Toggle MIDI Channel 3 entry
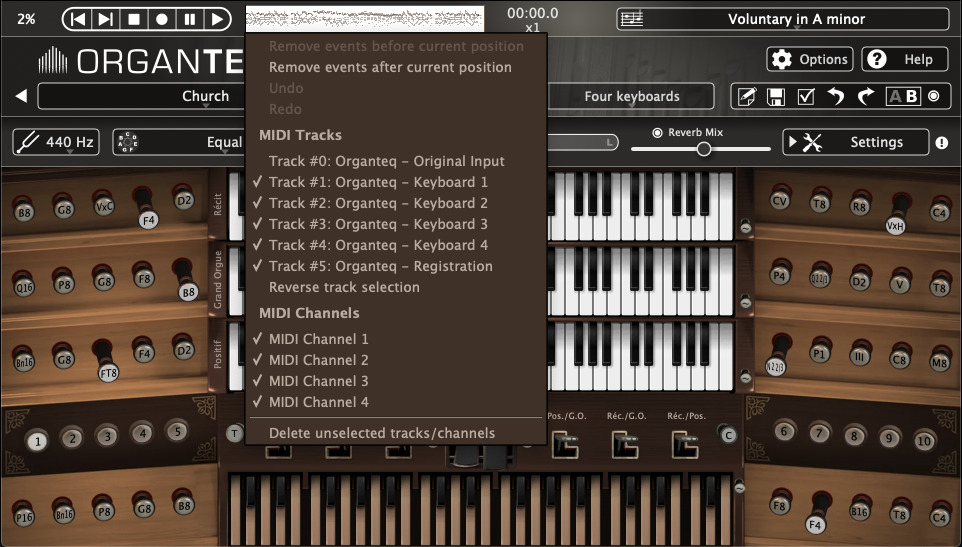 pos(318,381)
